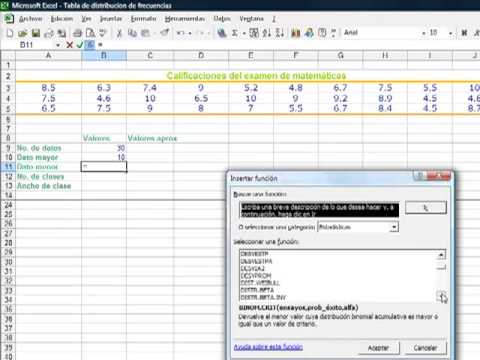
Task: Select DESVPROM in the function list
Action: tap(256, 275)
